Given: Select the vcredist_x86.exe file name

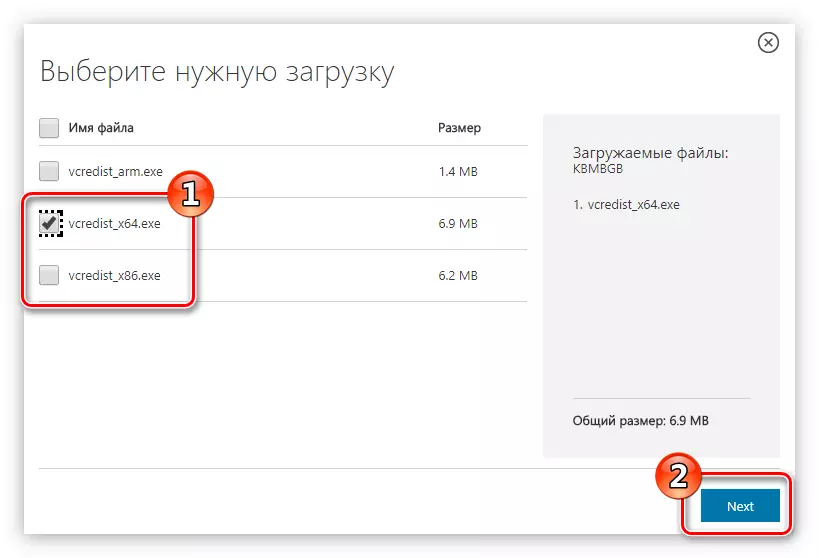Looking at the screenshot, I should pyautogui.click(x=114, y=276).
